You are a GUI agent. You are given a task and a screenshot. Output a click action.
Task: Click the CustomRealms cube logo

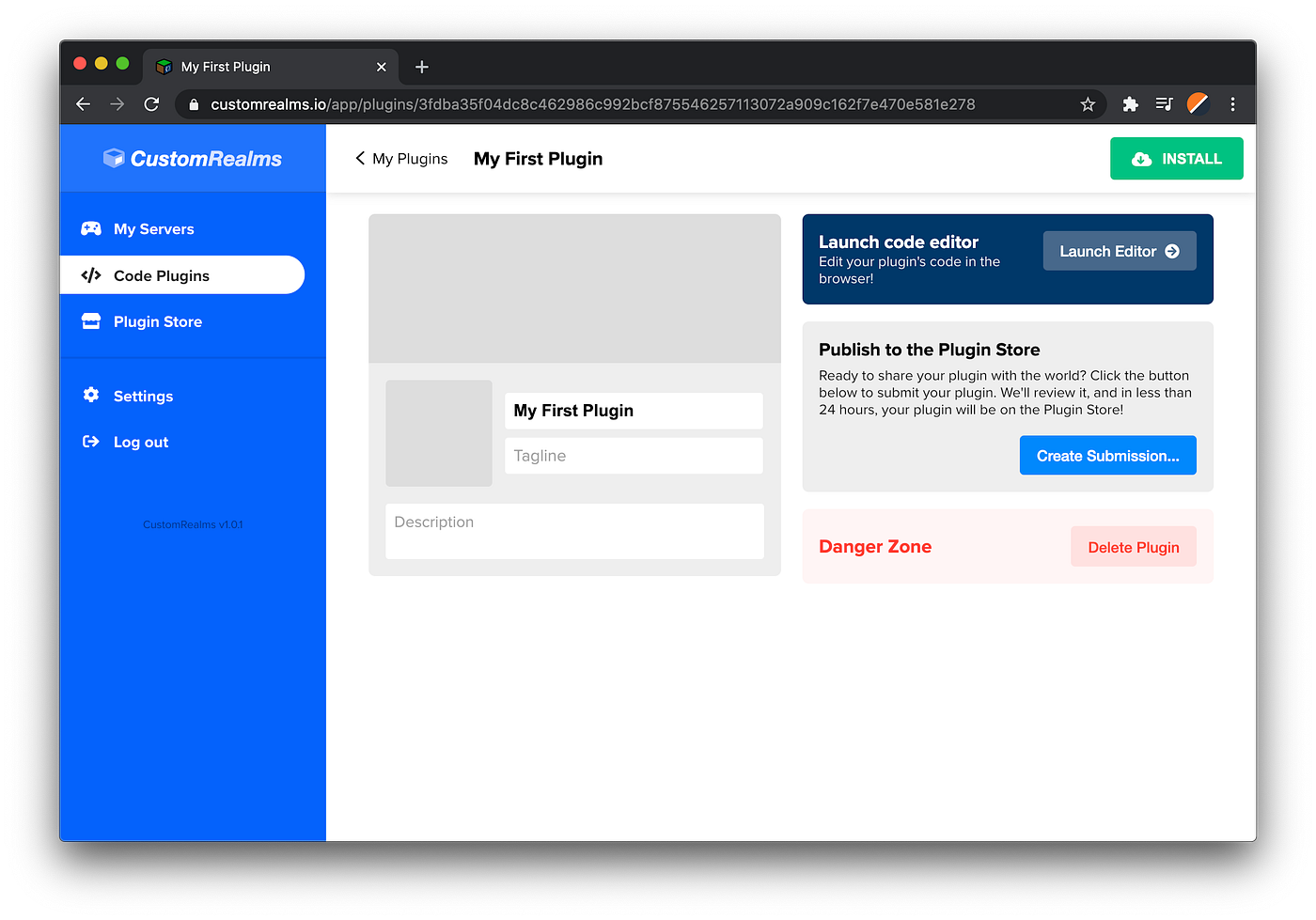click(114, 158)
